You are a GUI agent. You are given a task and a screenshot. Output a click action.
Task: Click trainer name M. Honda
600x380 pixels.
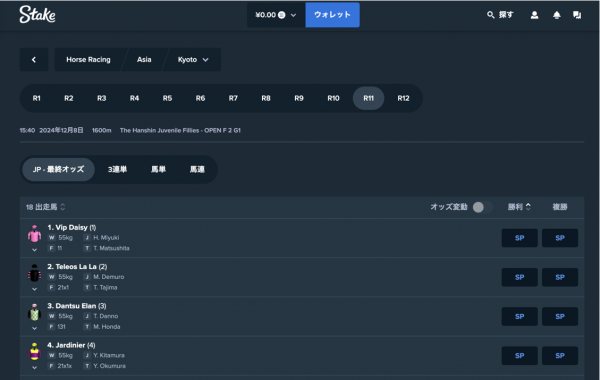107,327
